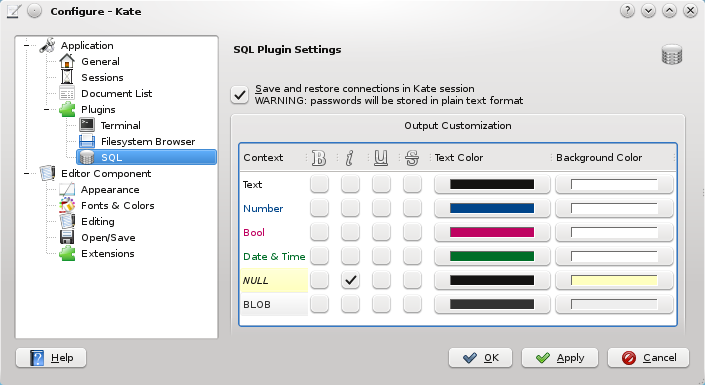Change Text context text color

point(492,184)
